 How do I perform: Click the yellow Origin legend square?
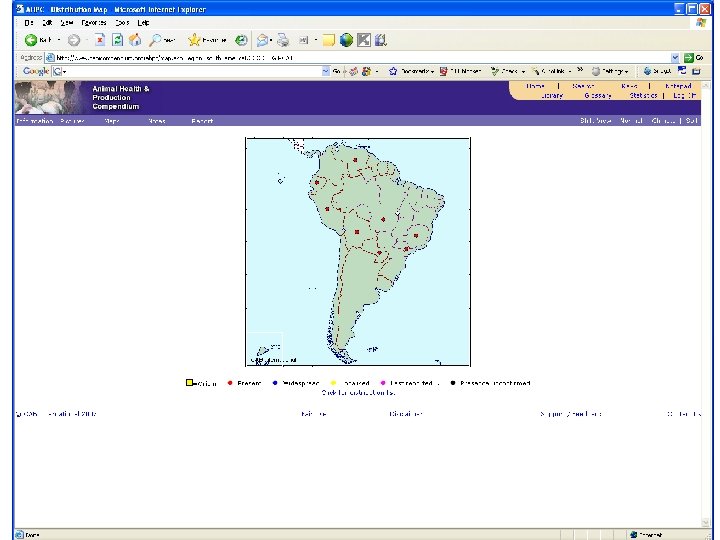point(189,382)
